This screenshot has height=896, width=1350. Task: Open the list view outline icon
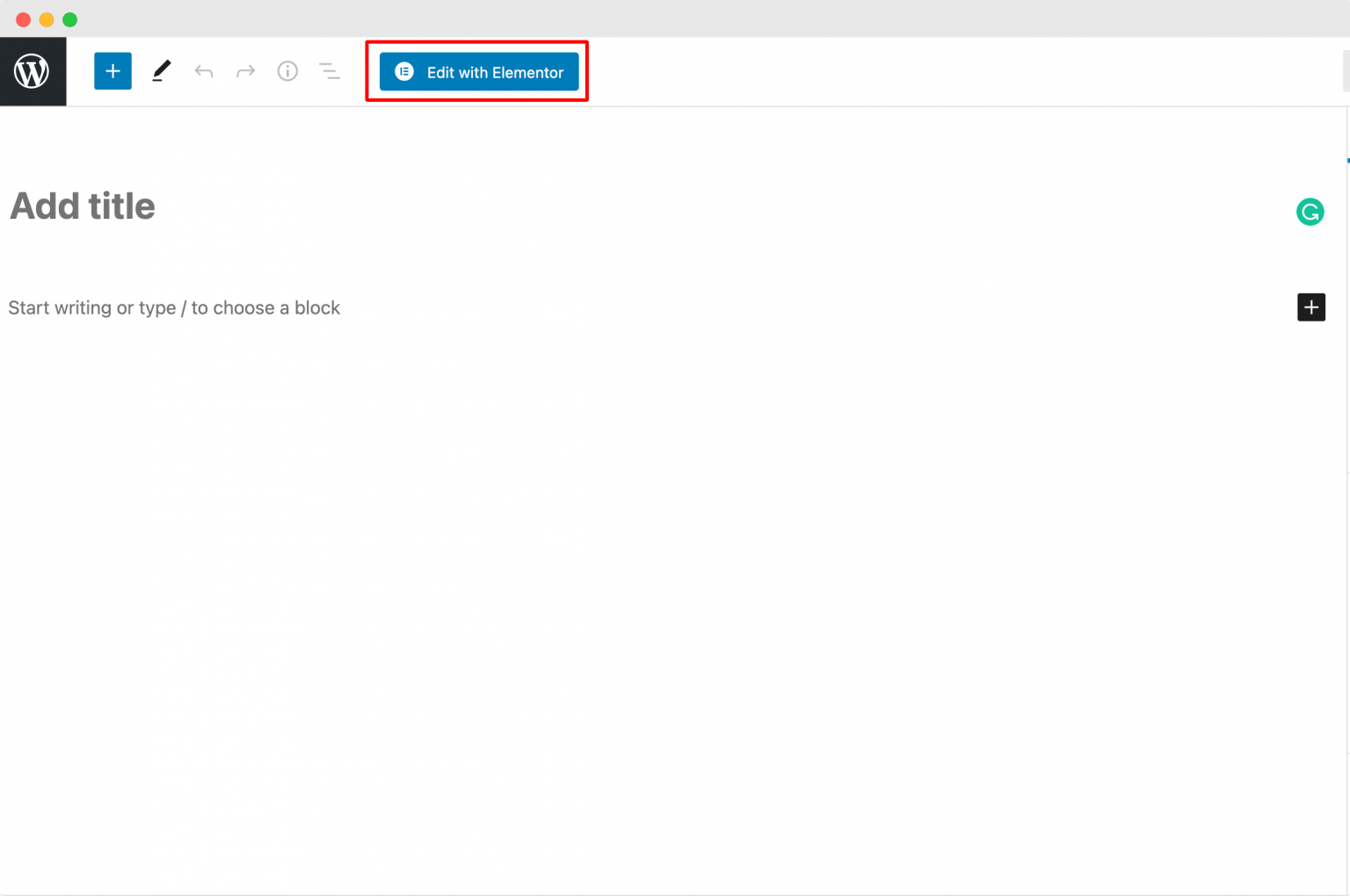click(329, 71)
